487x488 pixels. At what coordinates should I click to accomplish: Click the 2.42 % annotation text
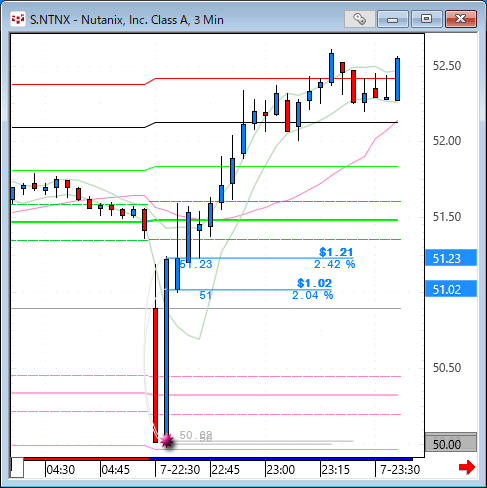coord(334,264)
